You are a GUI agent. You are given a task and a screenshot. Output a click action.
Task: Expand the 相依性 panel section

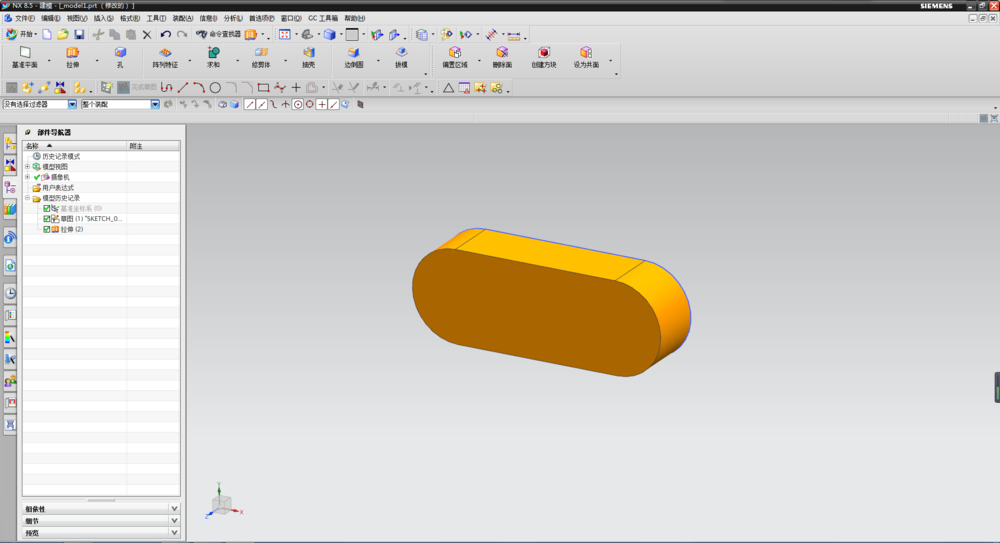coord(174,509)
